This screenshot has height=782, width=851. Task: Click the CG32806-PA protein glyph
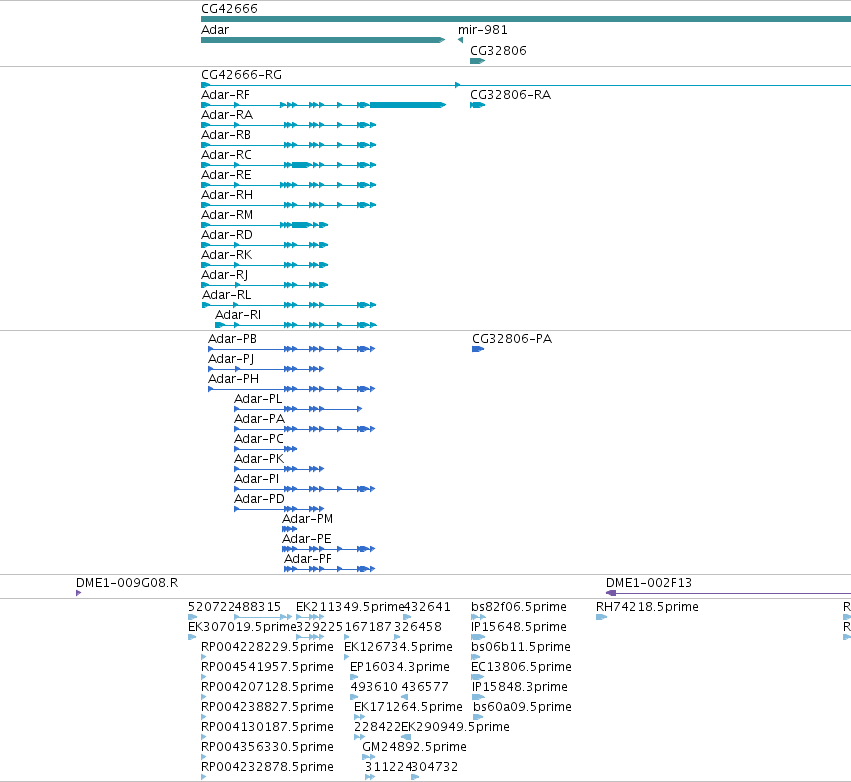[x=478, y=349]
